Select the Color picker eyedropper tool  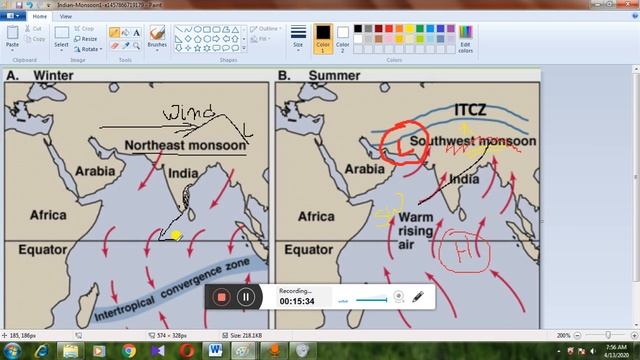tap(126, 45)
